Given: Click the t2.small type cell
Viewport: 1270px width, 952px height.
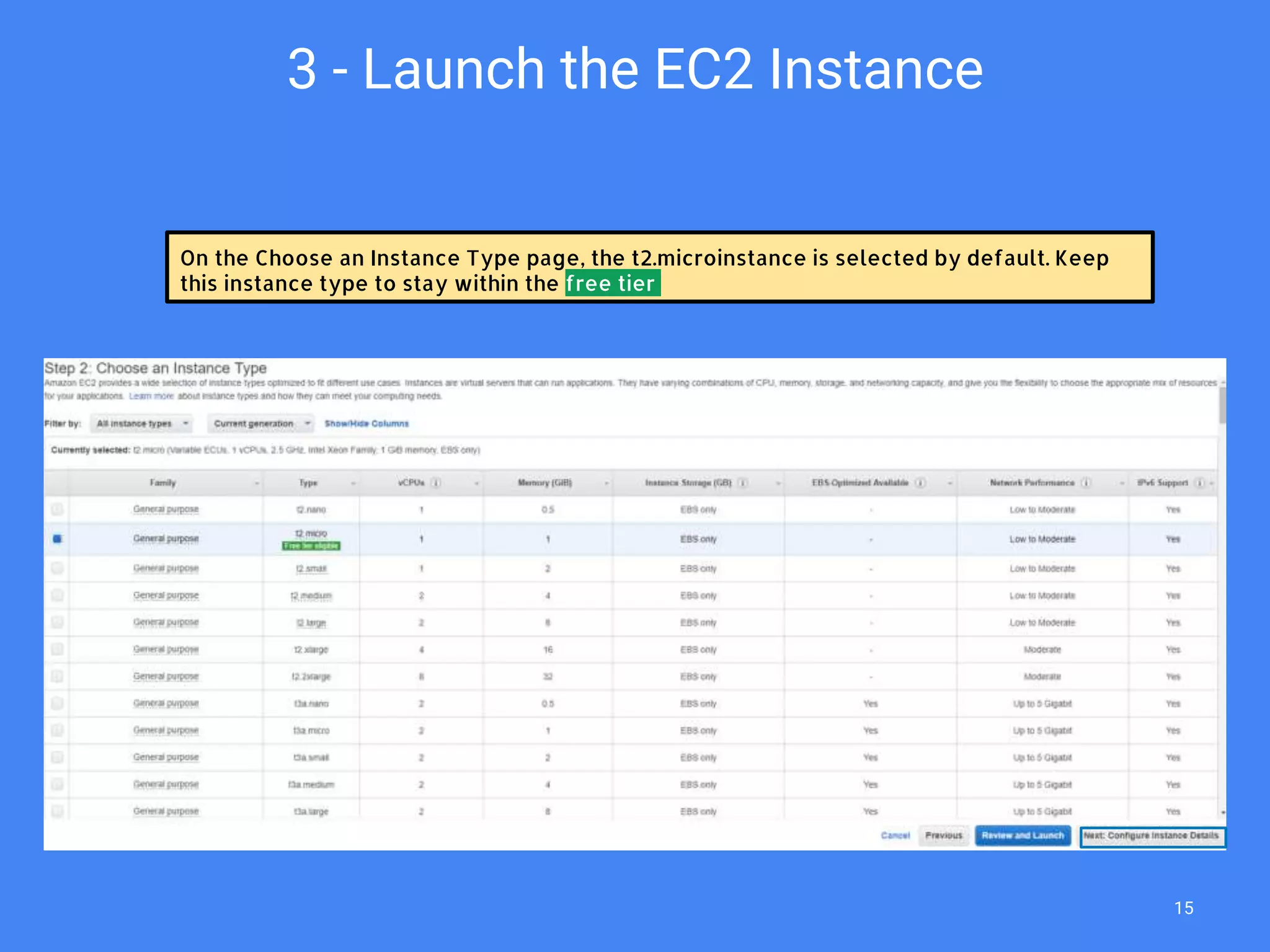Looking at the screenshot, I should tap(311, 568).
